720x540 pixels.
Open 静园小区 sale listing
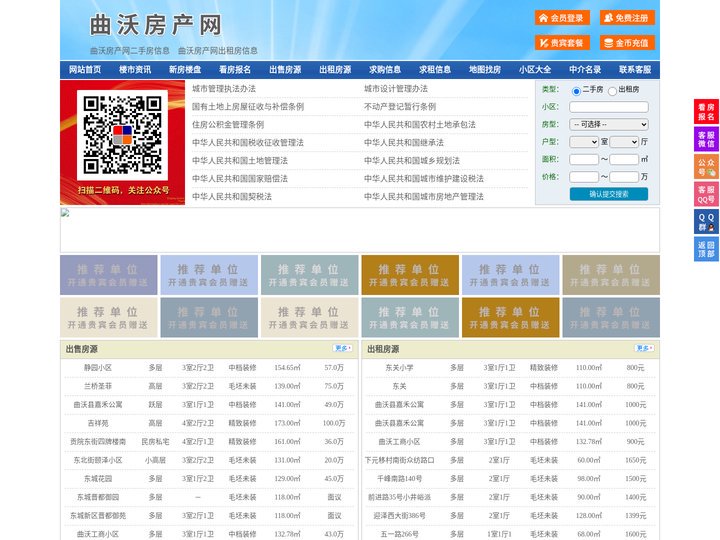[x=98, y=368]
